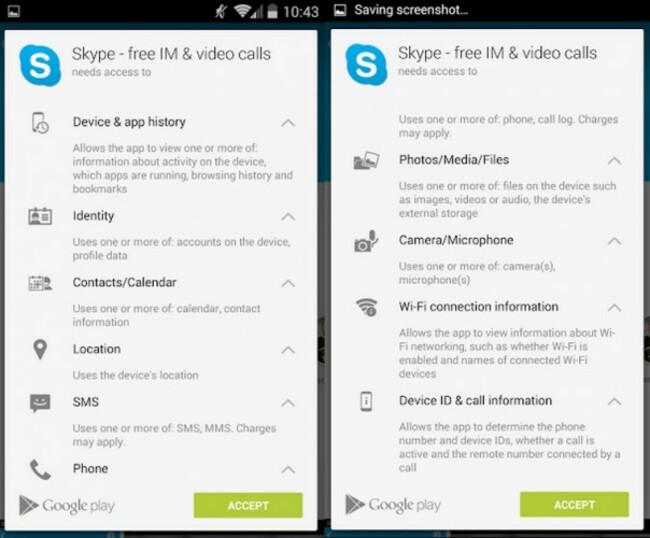650x538 pixels.
Task: Tap the 'Saving screenshot...' notification text
Action: coord(411,10)
